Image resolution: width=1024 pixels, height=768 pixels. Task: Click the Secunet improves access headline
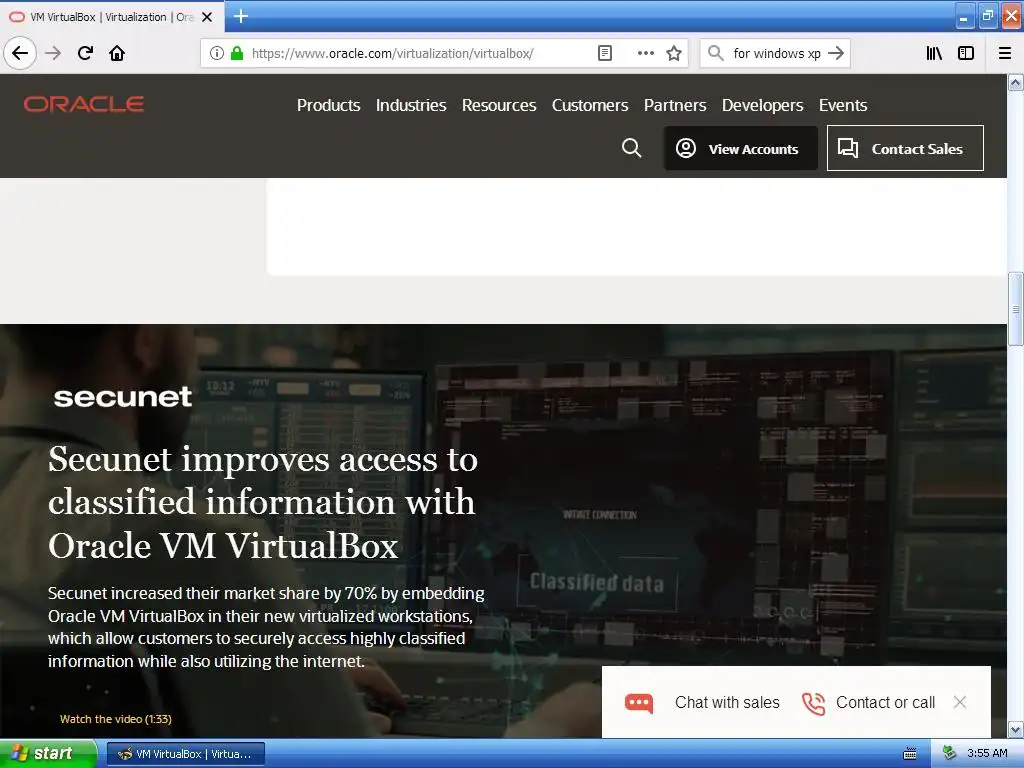pos(263,502)
